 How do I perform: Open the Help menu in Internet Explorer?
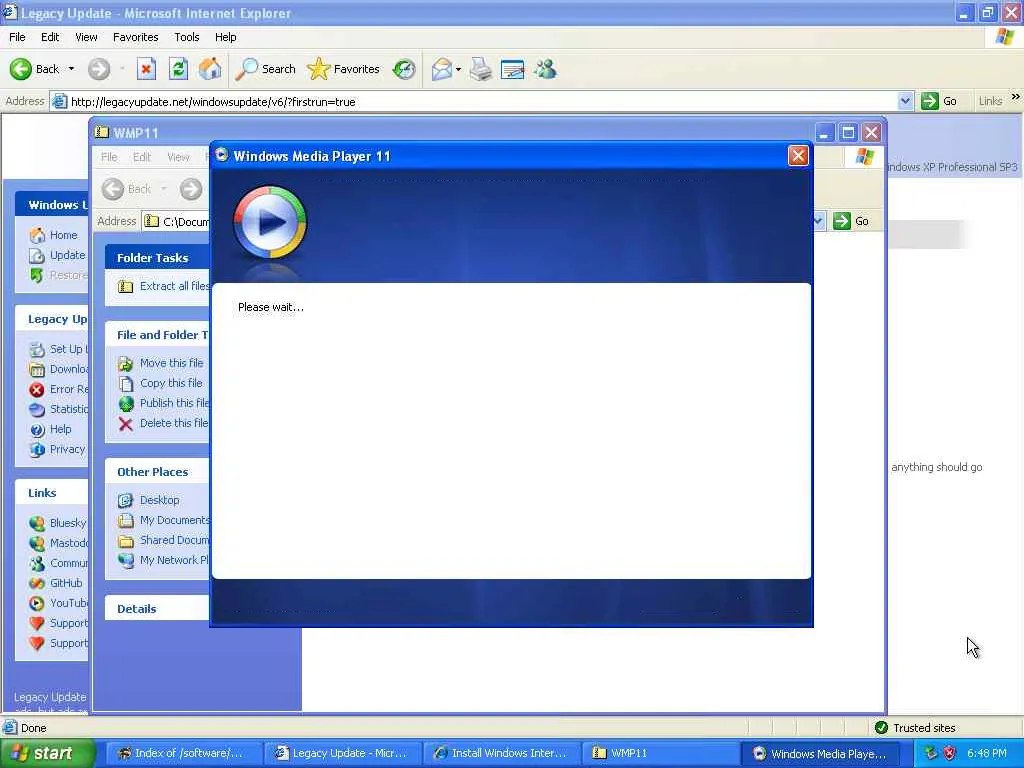pyautogui.click(x=225, y=37)
